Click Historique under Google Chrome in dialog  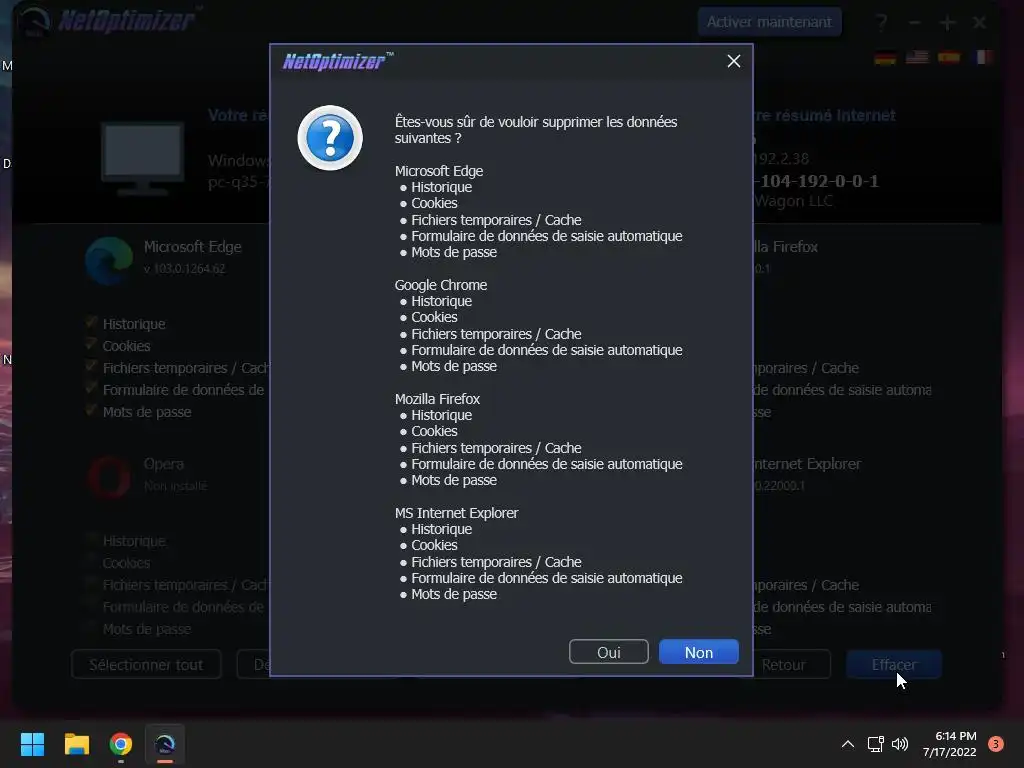[441, 302]
